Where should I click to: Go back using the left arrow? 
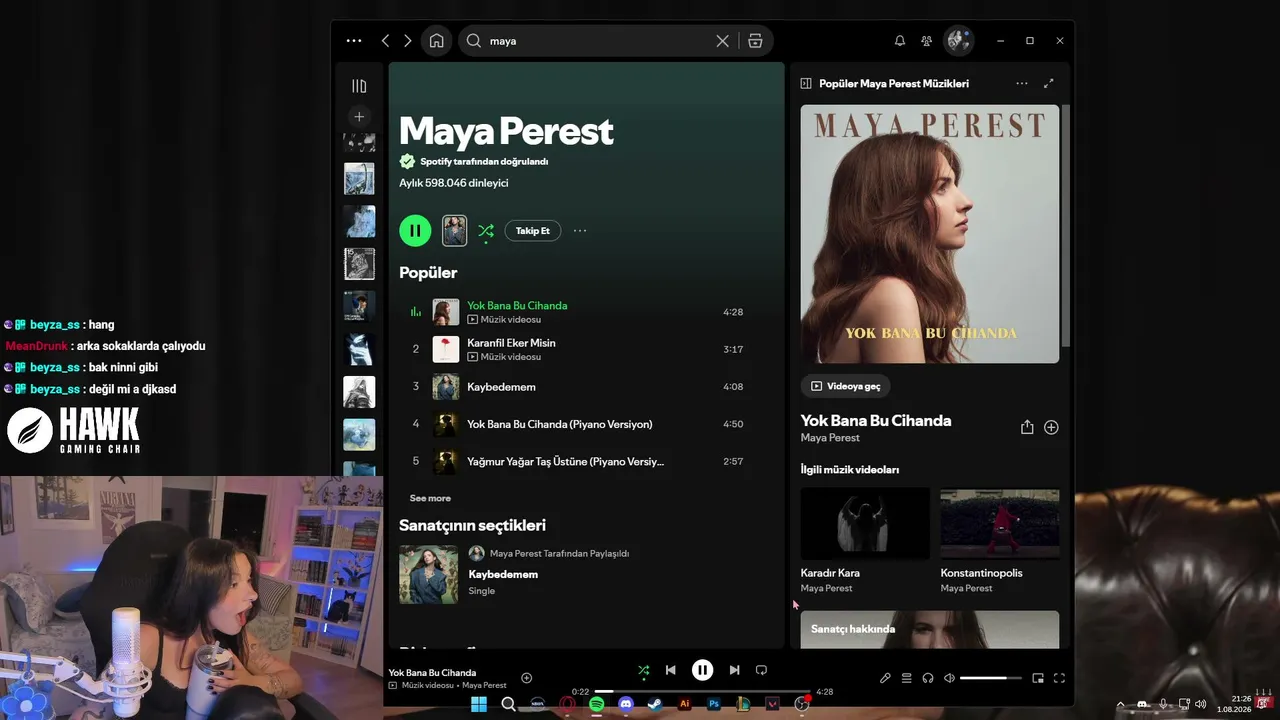pos(385,41)
